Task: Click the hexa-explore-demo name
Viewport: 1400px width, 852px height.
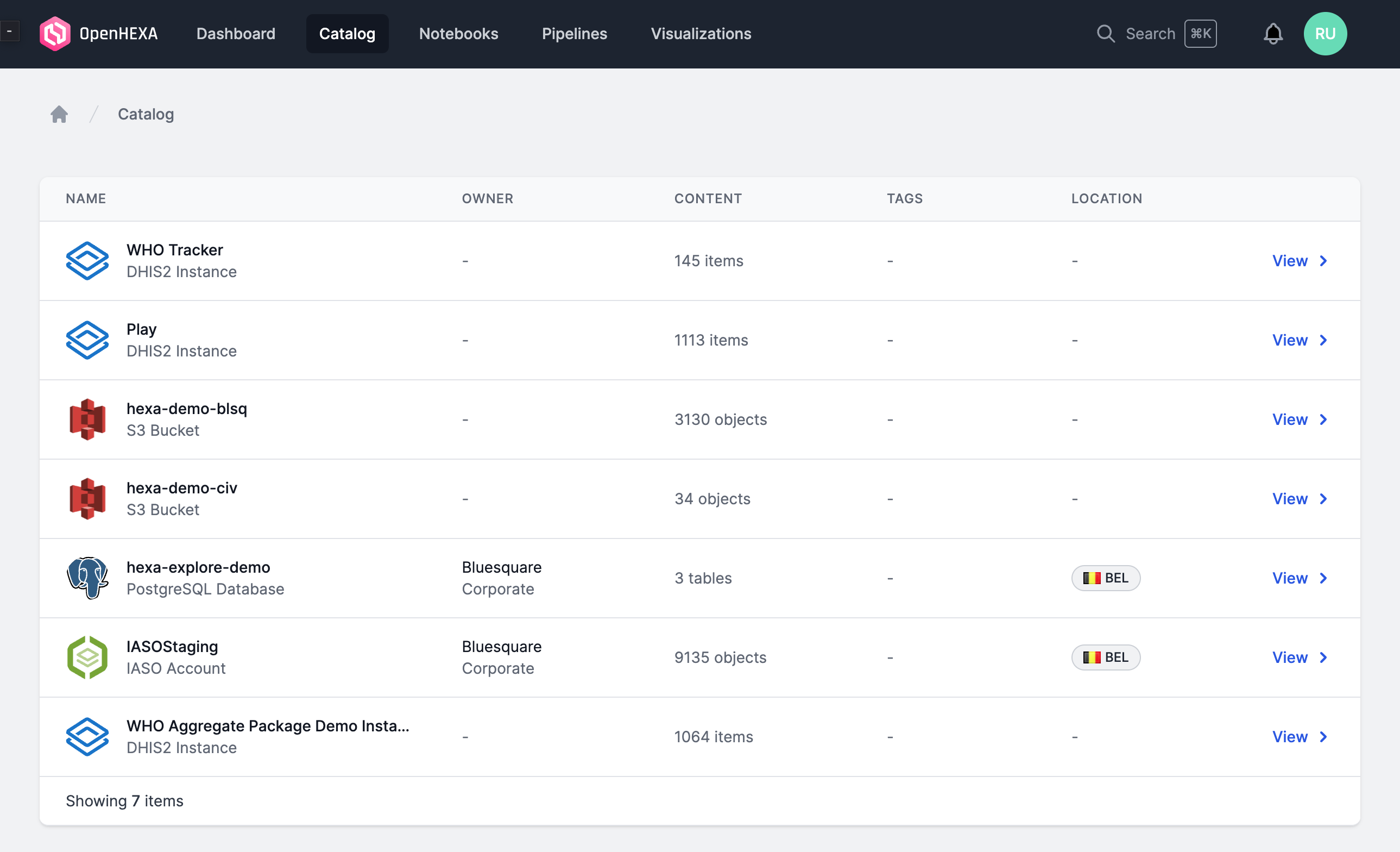Action: point(198,567)
